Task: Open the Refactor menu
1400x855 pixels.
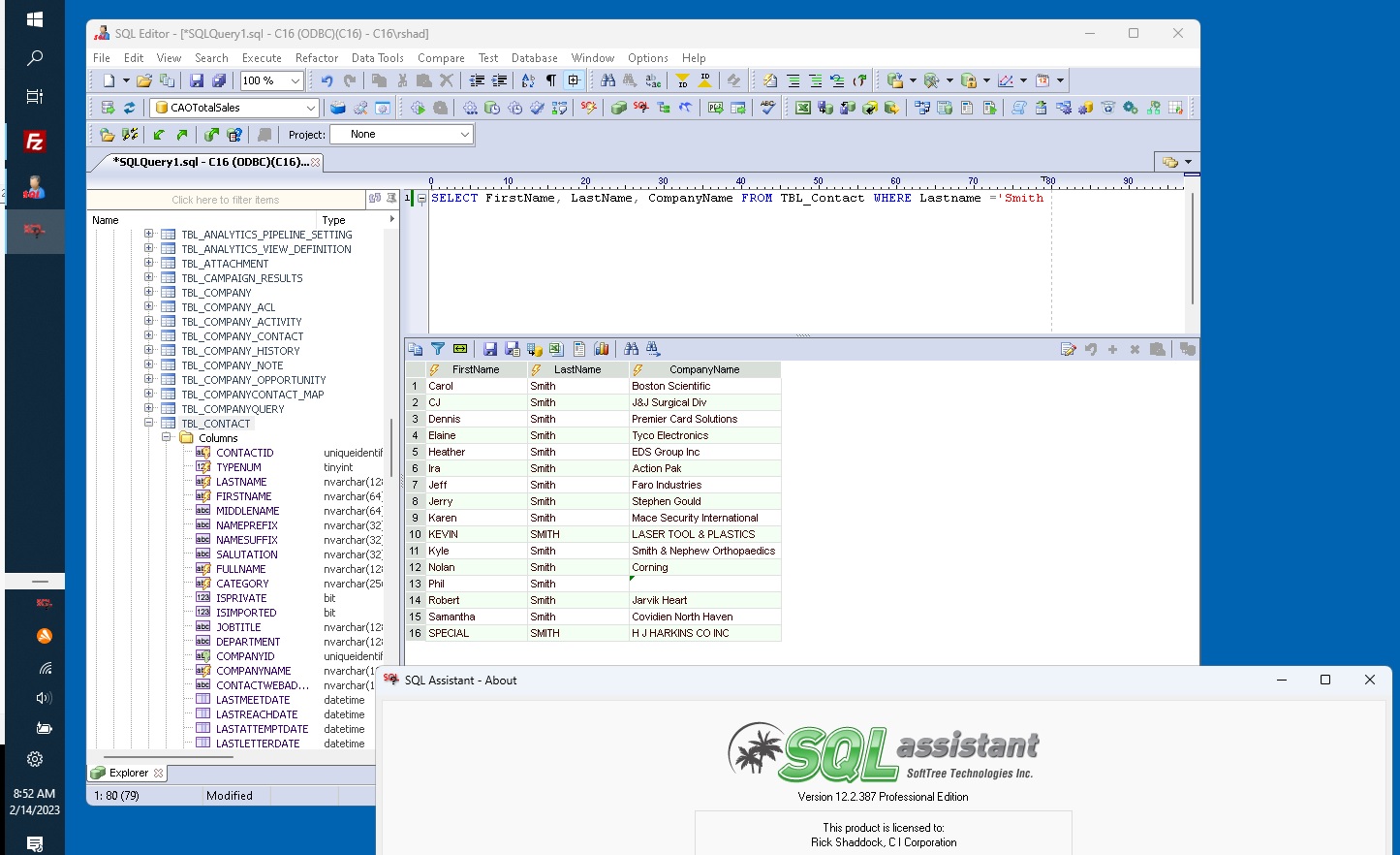Action: 317,58
